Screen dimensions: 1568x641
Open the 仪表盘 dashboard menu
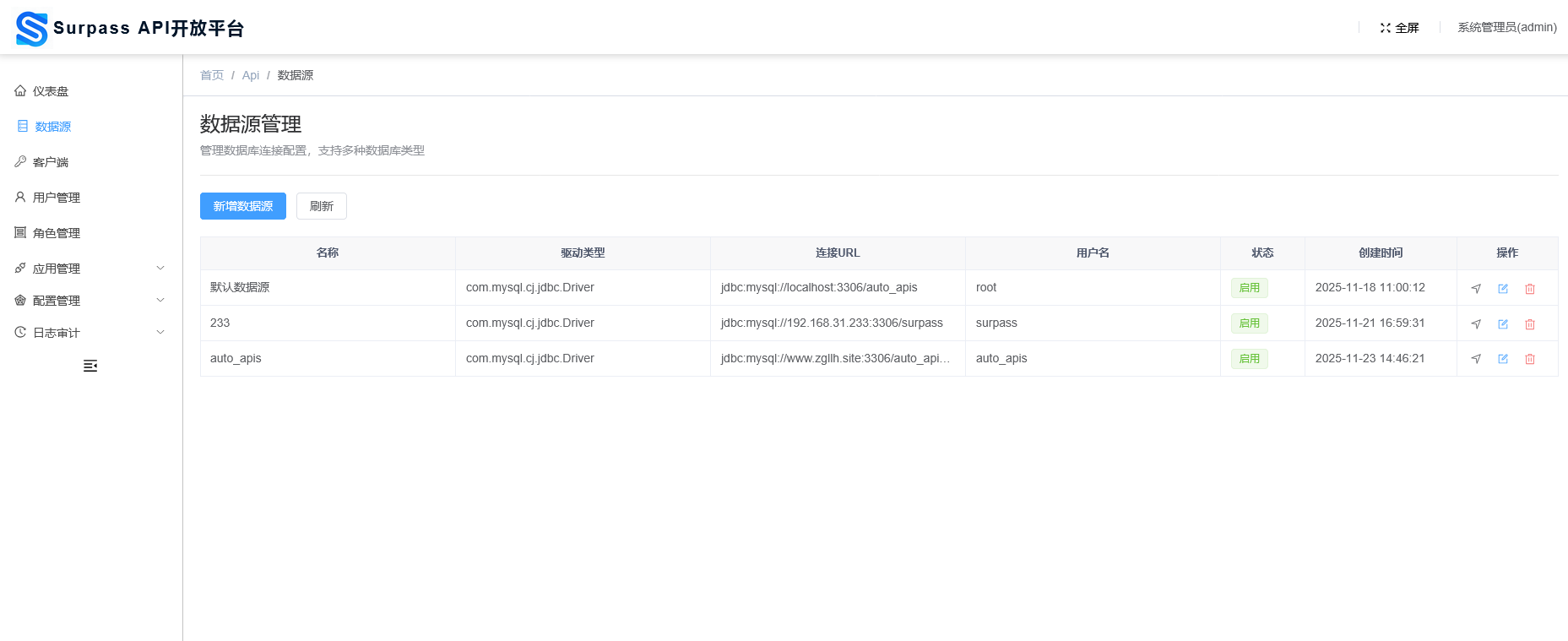click(91, 91)
